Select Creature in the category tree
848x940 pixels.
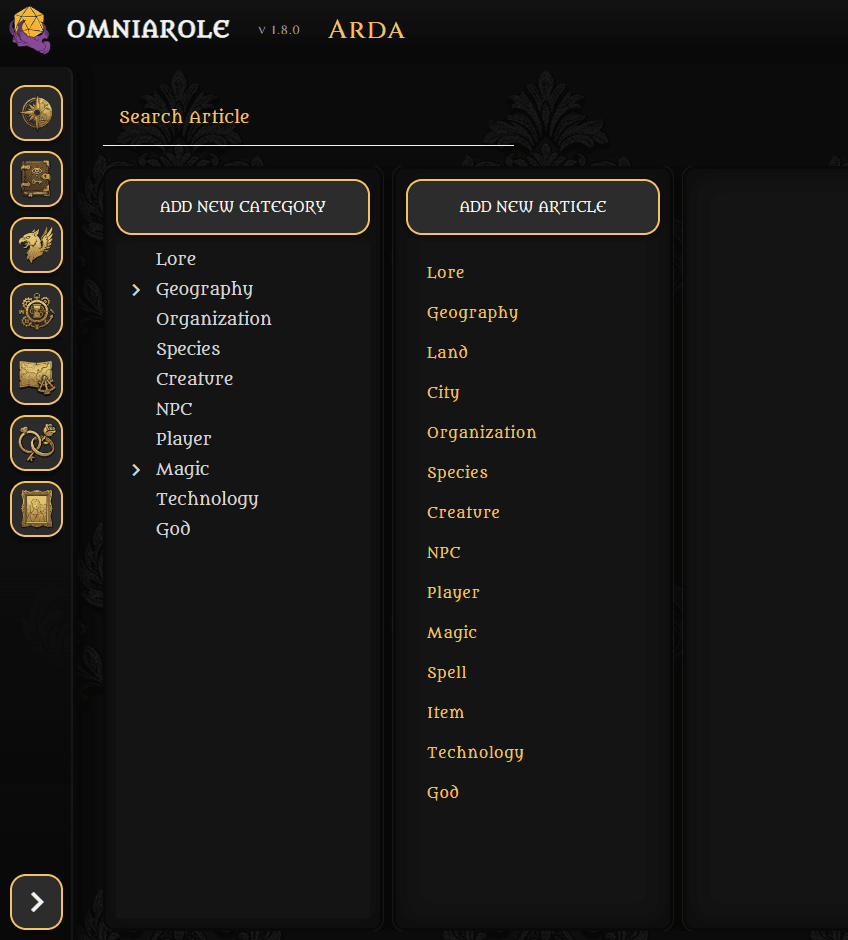[195, 379]
